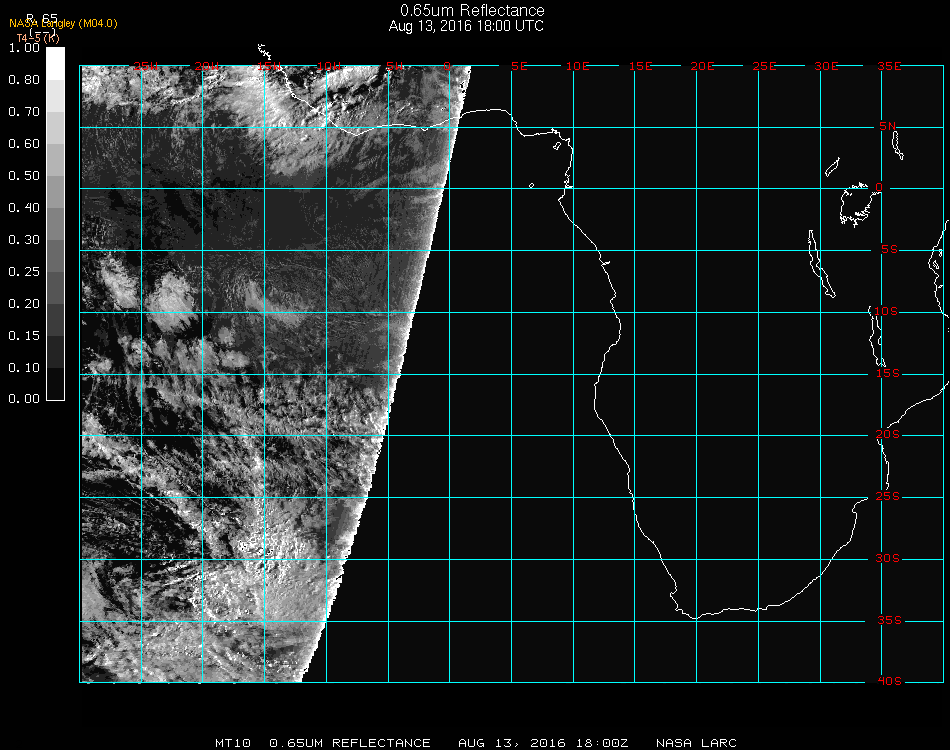Click the 40S latitude label
Screen dimensions: 950x750
point(890,682)
